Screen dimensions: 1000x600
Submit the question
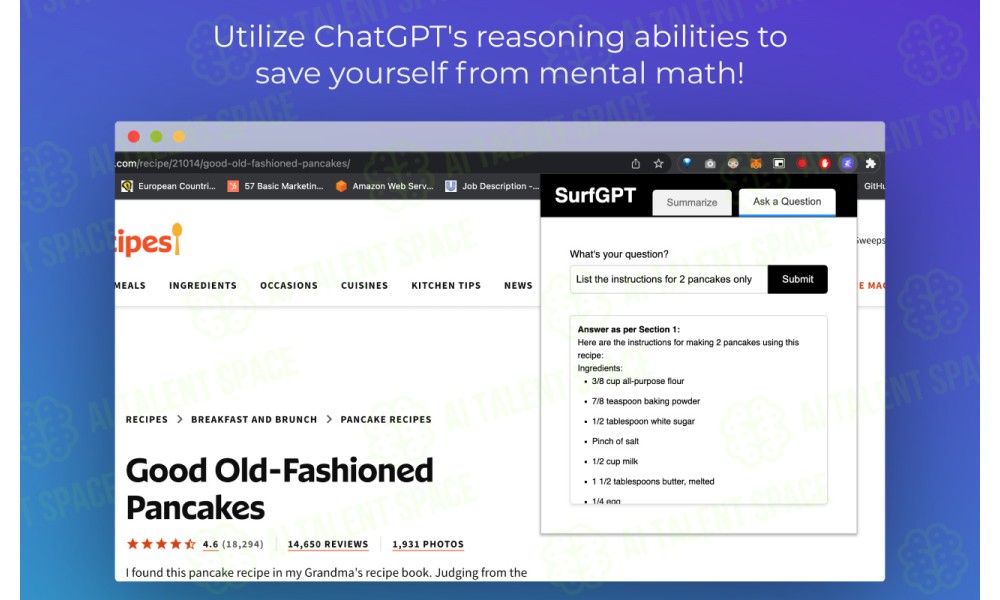tap(797, 279)
